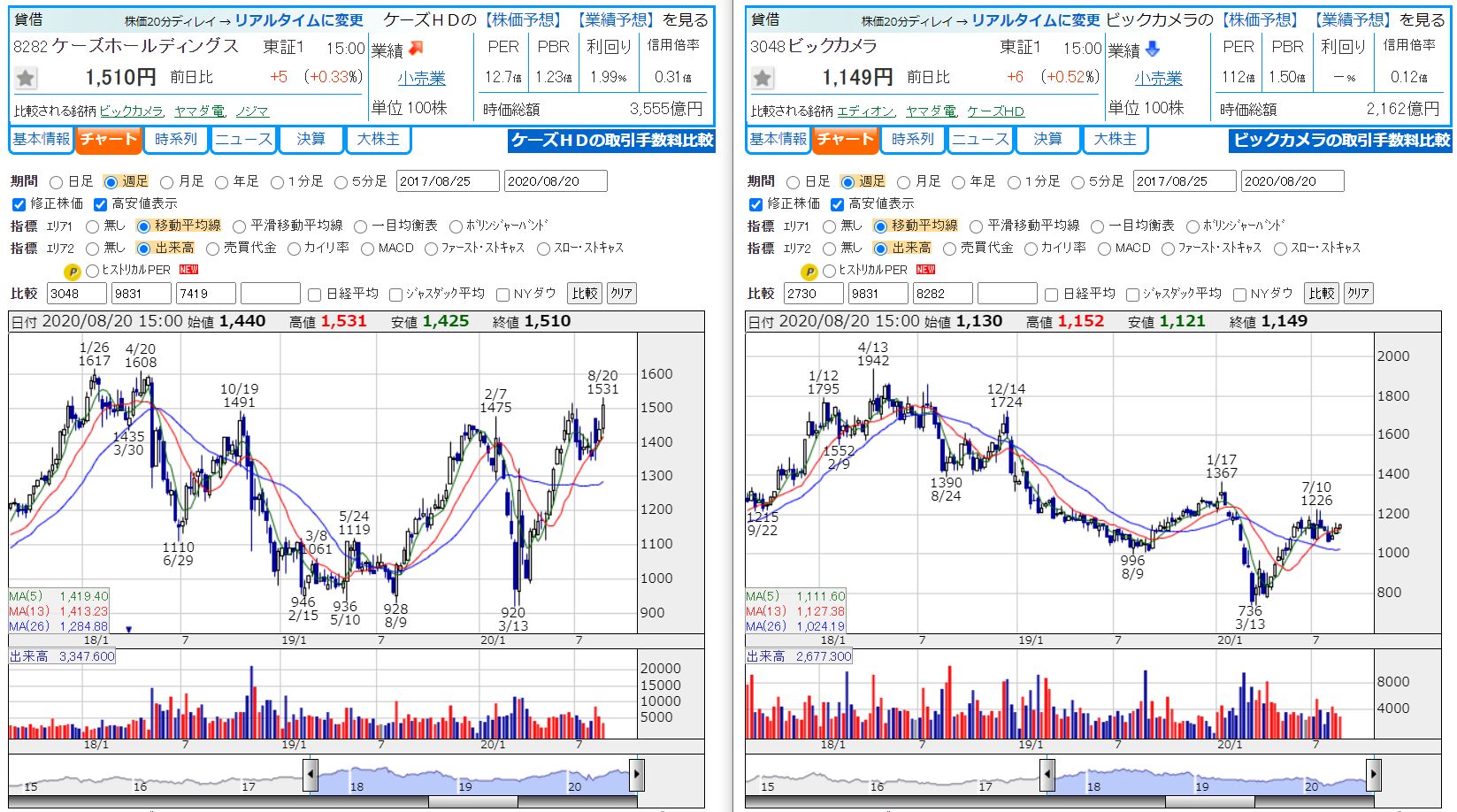
Task: Click the favorite star icon for ビックカメラ
Action: [x=763, y=78]
